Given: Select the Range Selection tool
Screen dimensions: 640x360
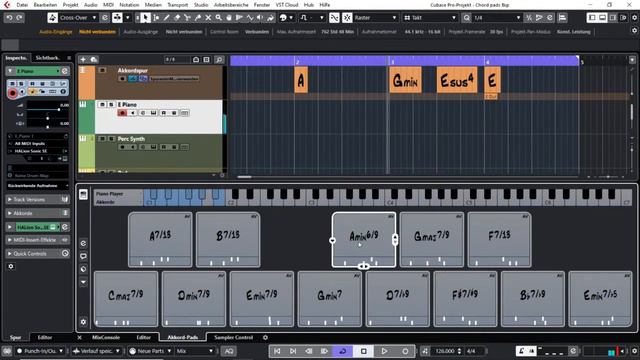Looking at the screenshot, I should click(156, 18).
